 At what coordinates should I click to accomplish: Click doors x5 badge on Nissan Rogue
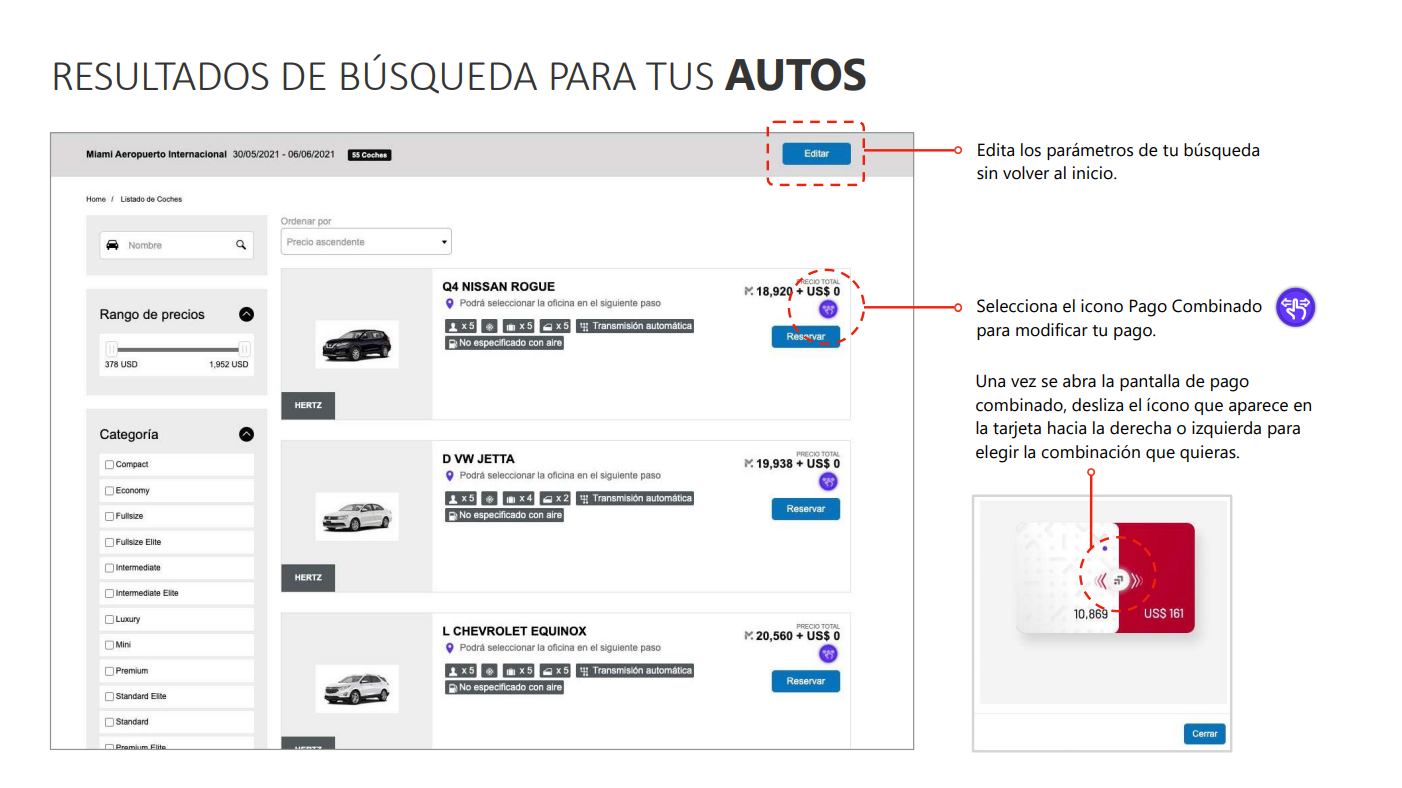point(556,326)
